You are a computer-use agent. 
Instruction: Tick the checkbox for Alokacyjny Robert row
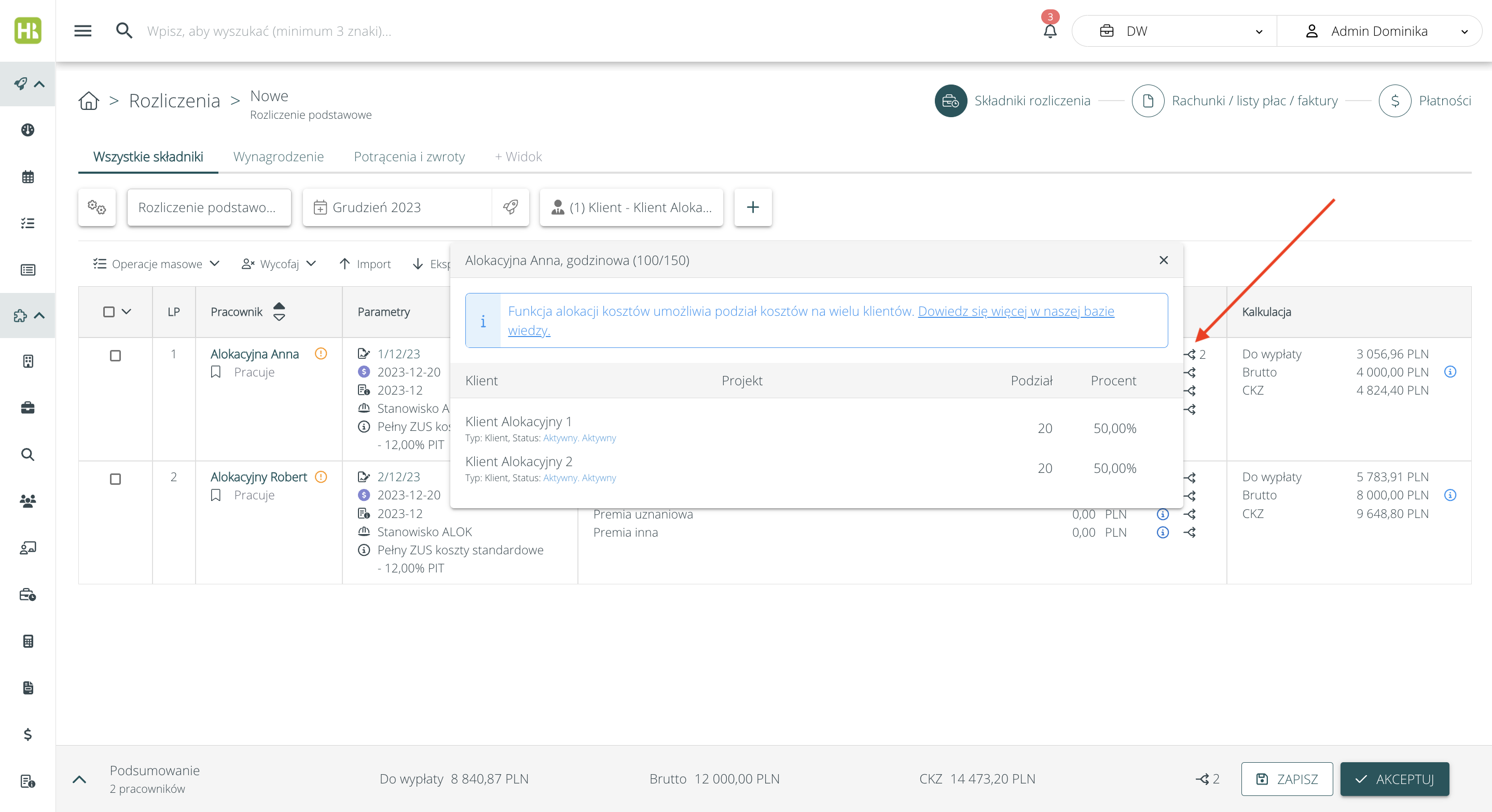click(x=115, y=479)
